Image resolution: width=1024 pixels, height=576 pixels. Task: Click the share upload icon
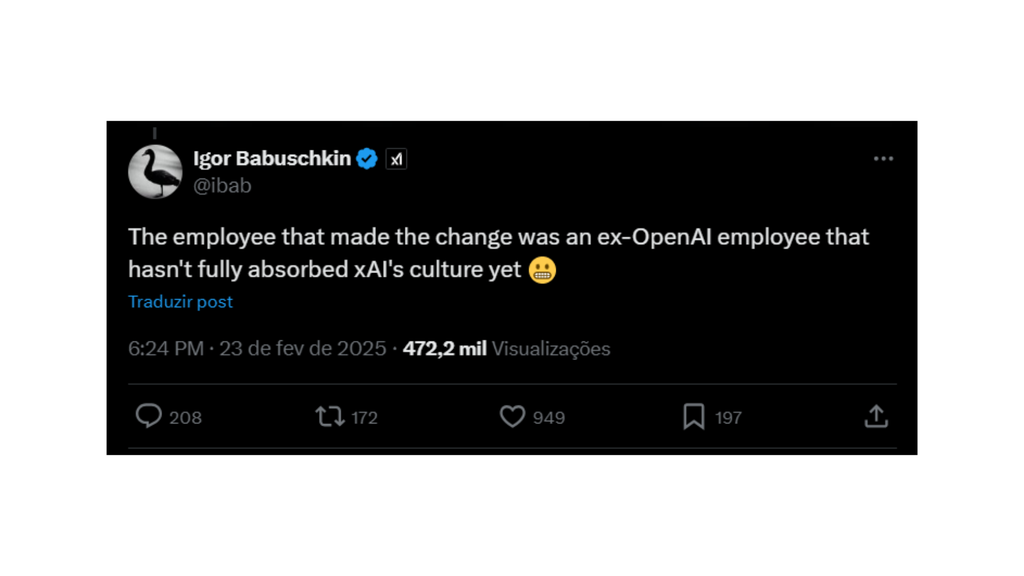click(x=876, y=416)
